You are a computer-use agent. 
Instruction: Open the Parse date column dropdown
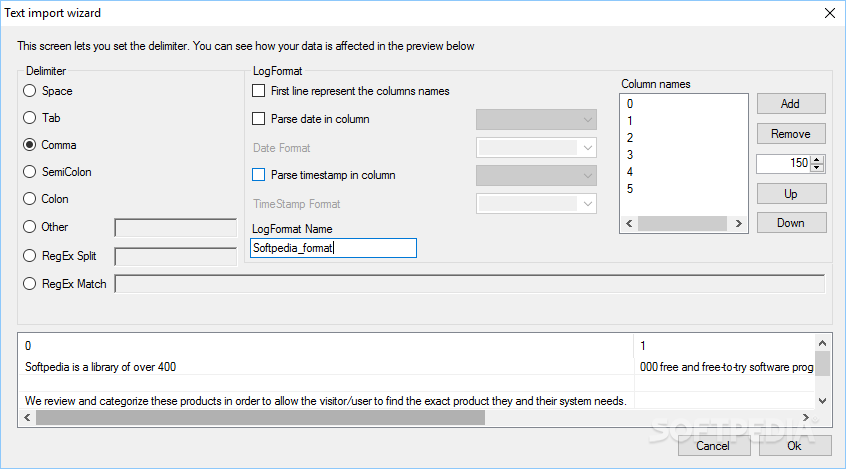(536, 120)
